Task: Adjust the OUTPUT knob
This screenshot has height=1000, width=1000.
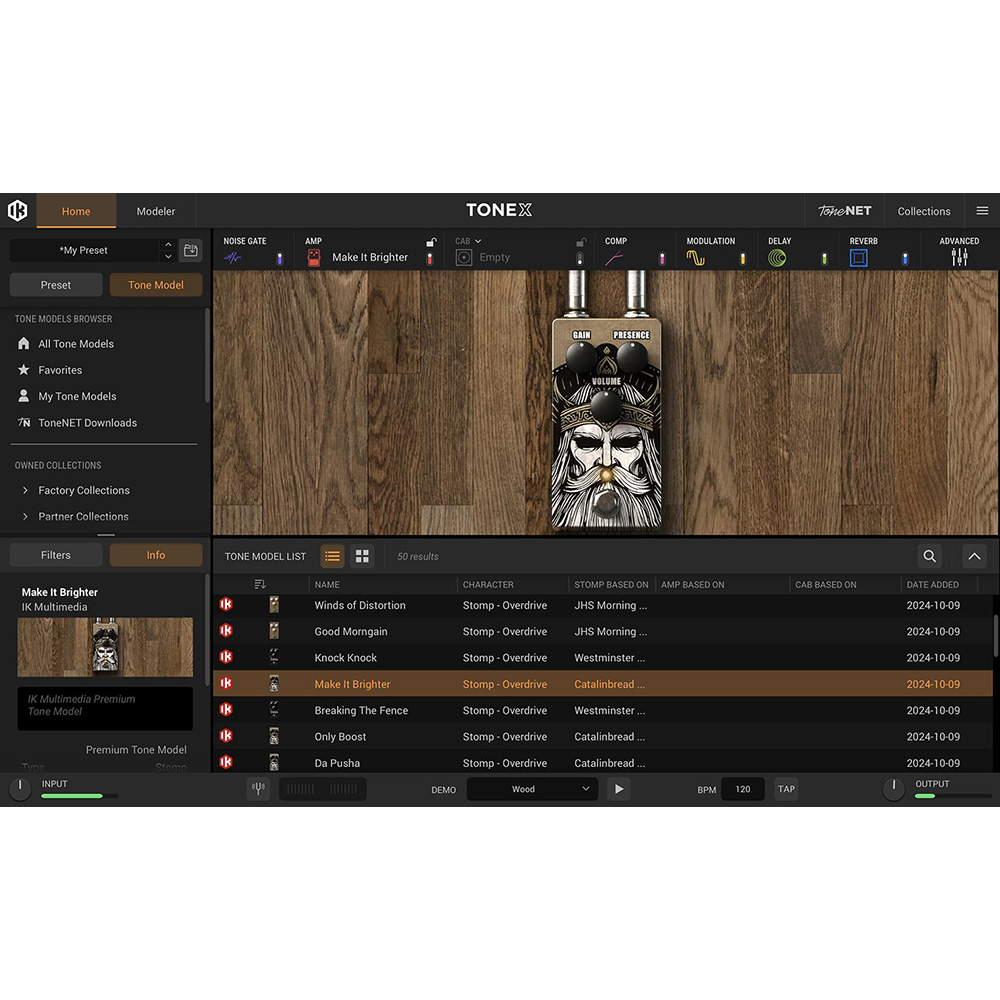Action: coord(893,789)
